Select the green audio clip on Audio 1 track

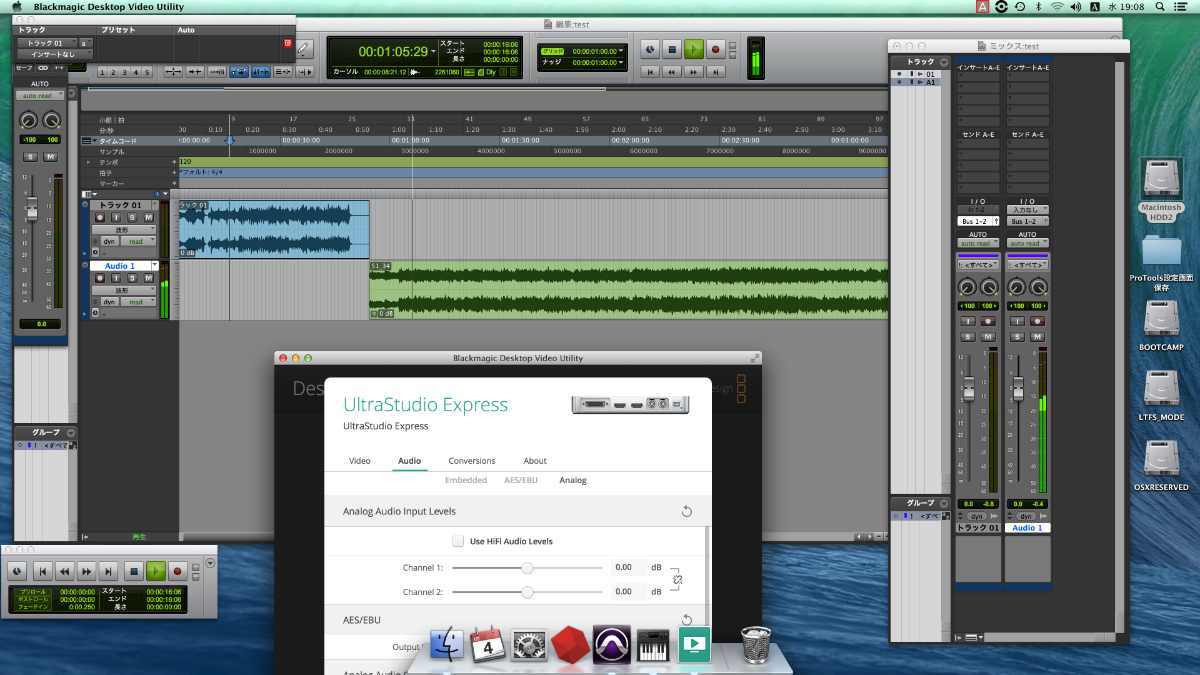click(x=628, y=290)
